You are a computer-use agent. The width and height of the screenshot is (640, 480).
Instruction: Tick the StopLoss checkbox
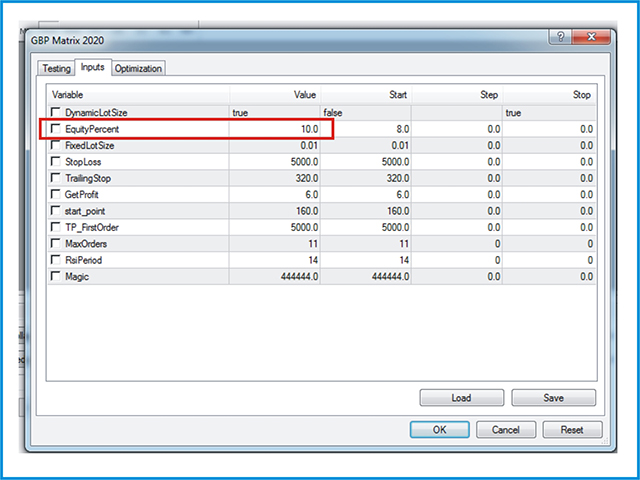point(56,162)
